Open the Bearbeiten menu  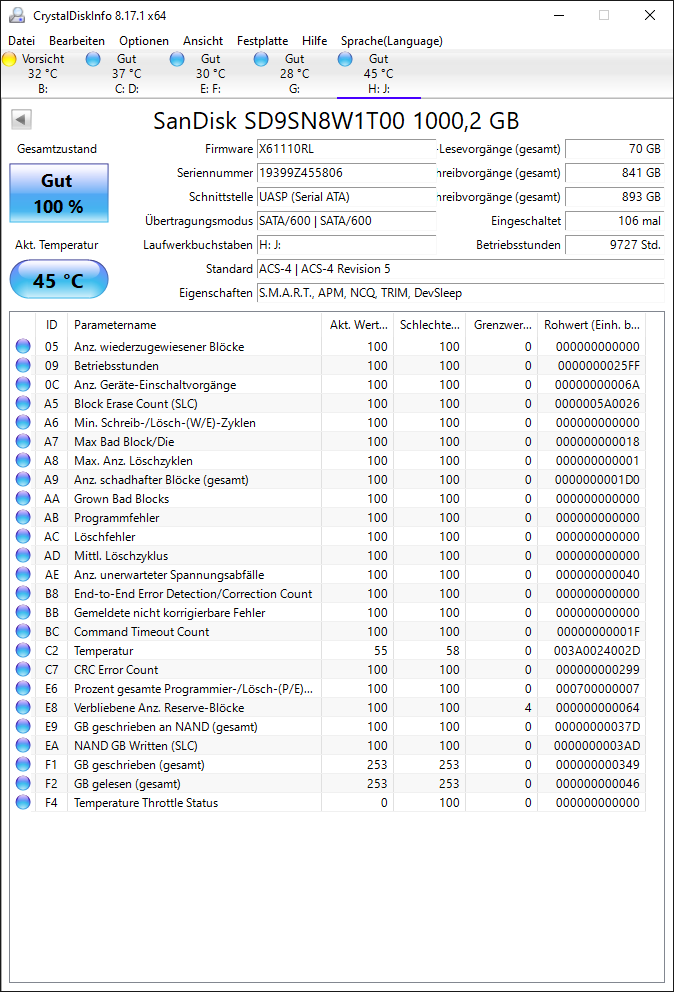pos(77,40)
